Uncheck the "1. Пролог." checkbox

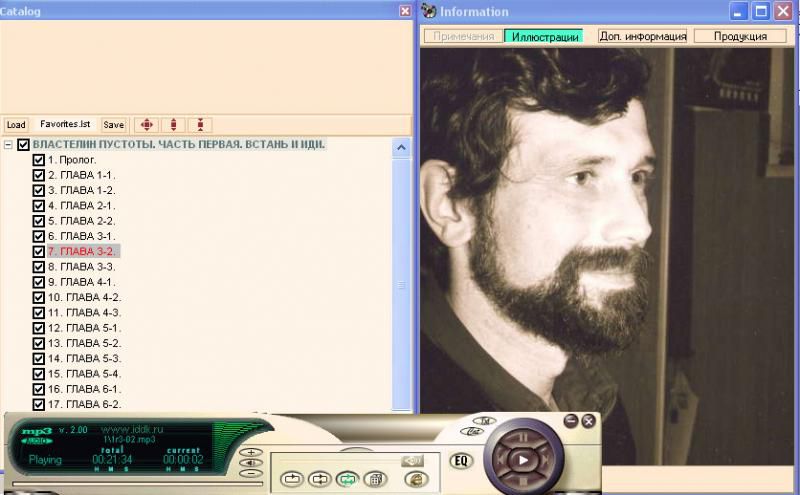click(x=39, y=160)
